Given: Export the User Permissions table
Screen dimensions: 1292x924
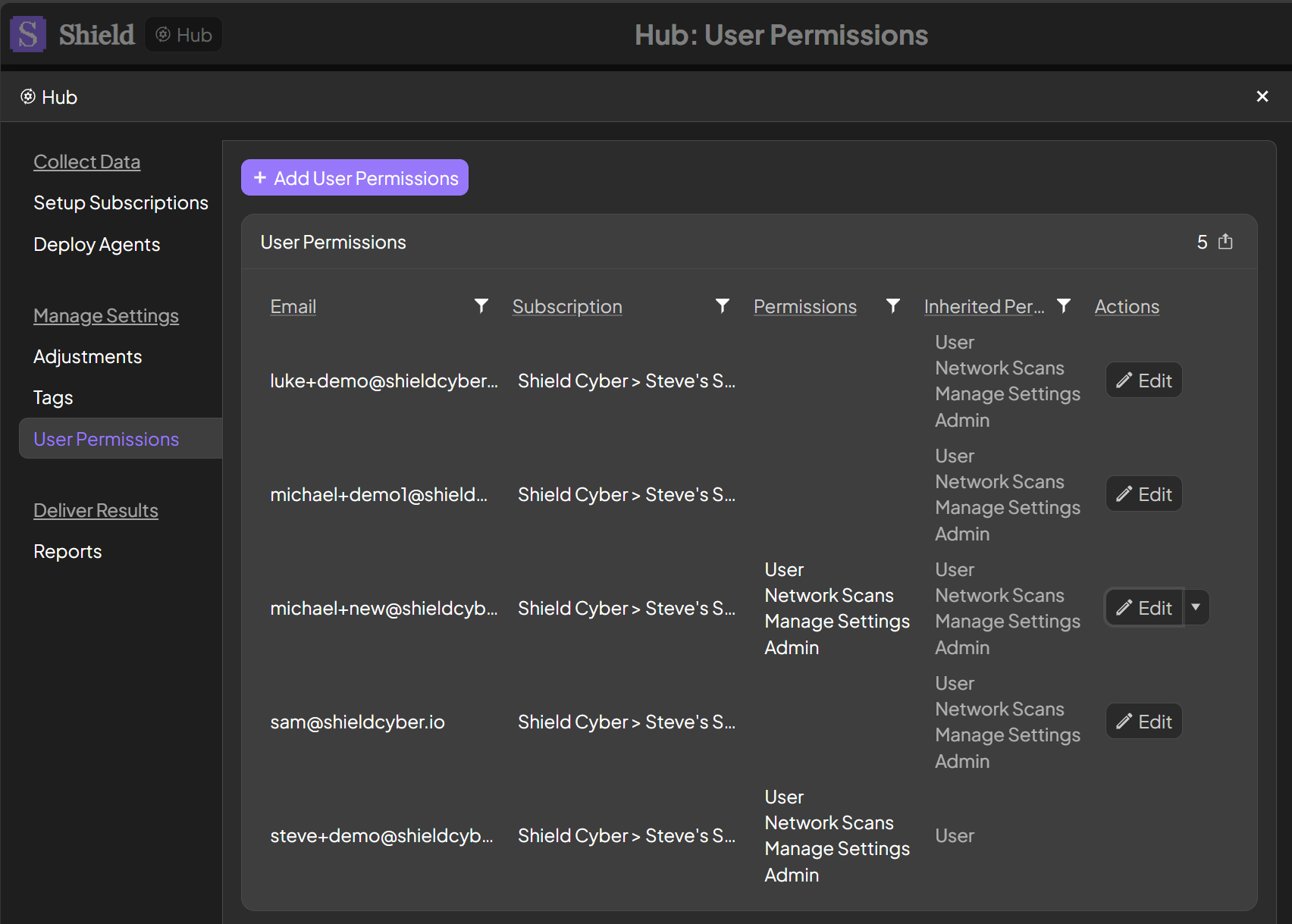Looking at the screenshot, I should 1225,242.
